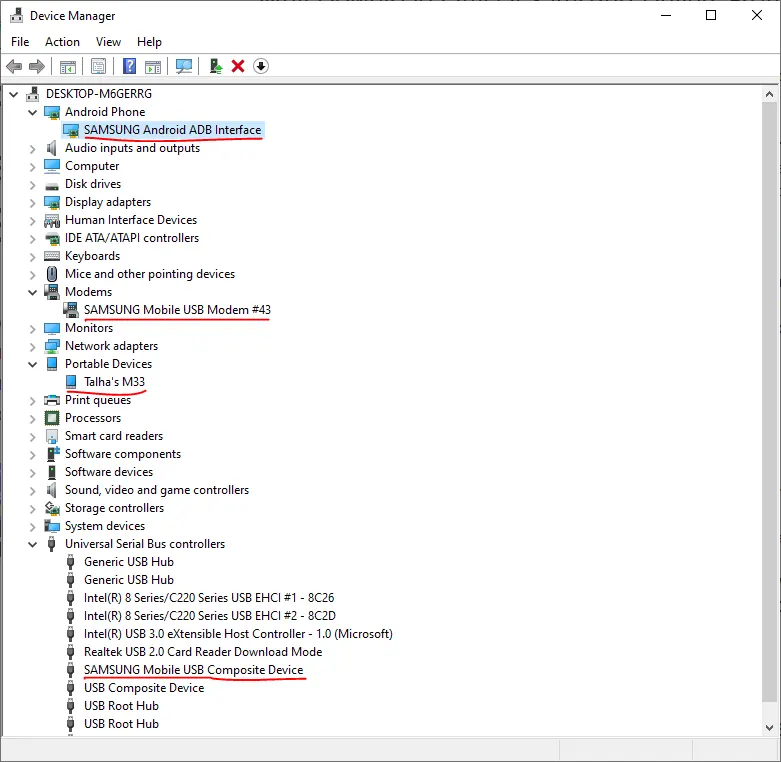
Task: Click the Device Manager title bar icon
Action: coord(16,15)
